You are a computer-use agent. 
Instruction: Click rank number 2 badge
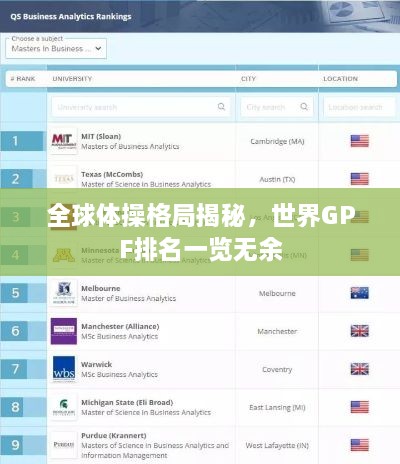click(16, 179)
